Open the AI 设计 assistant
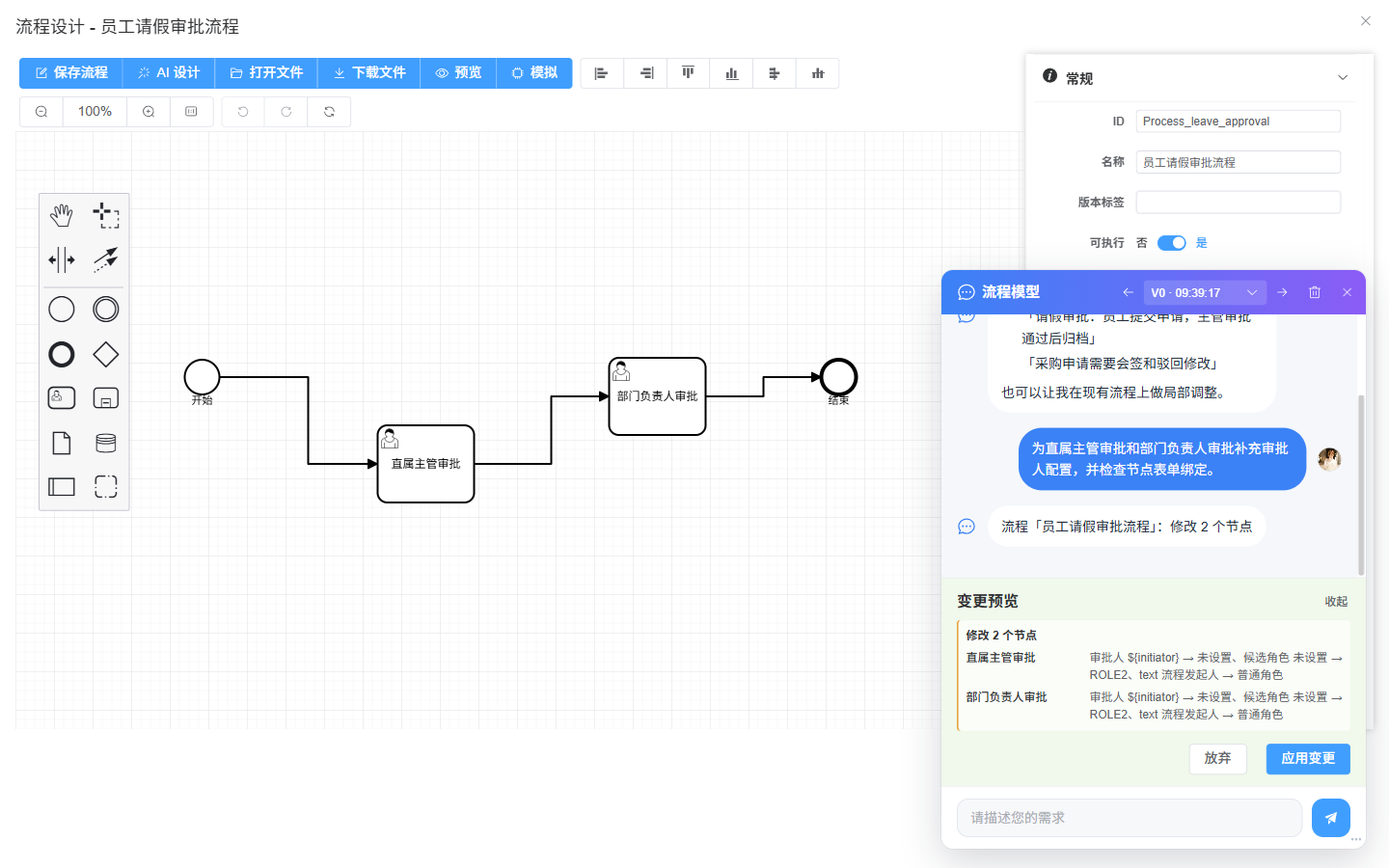This screenshot has width=1389, height=868. point(169,73)
